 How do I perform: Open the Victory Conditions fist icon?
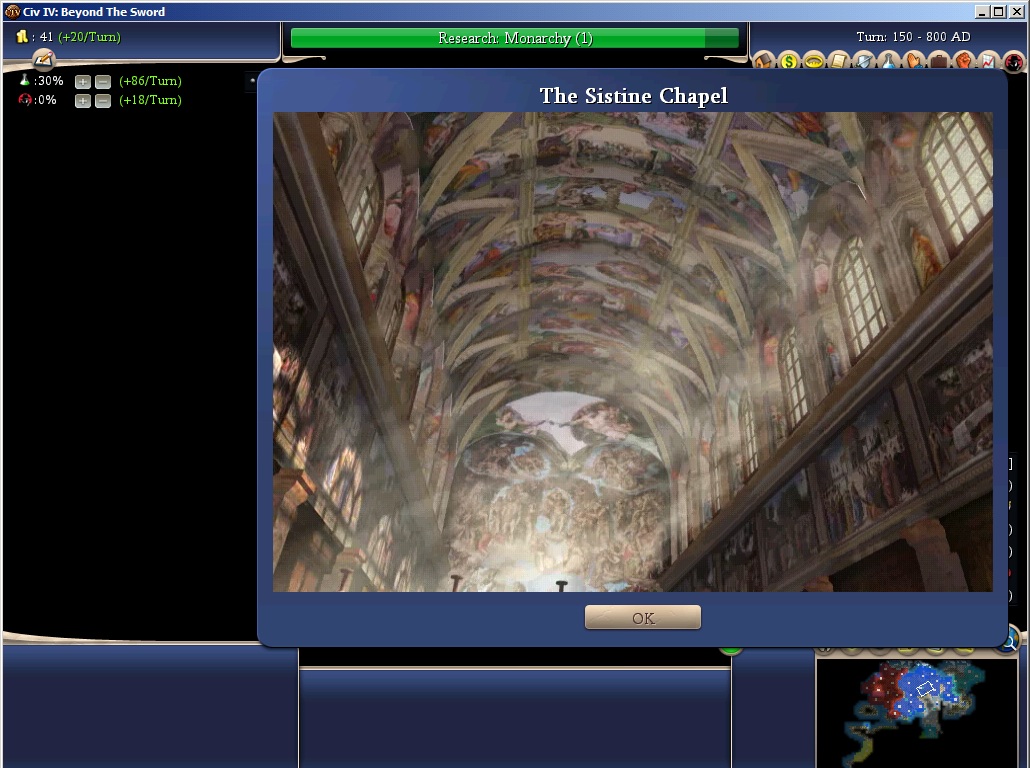(x=964, y=62)
